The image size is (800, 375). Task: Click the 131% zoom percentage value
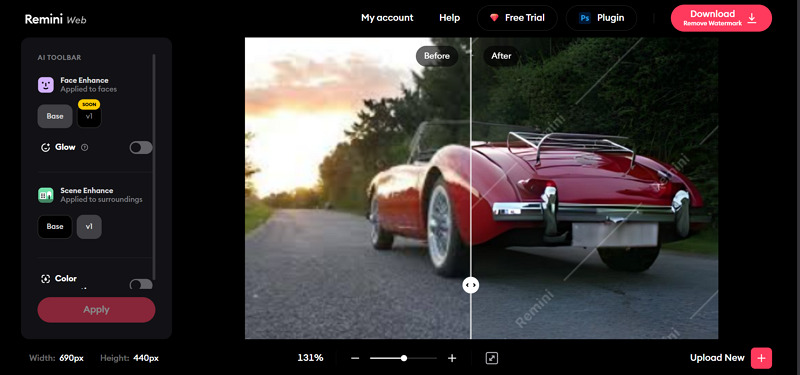[x=310, y=358]
